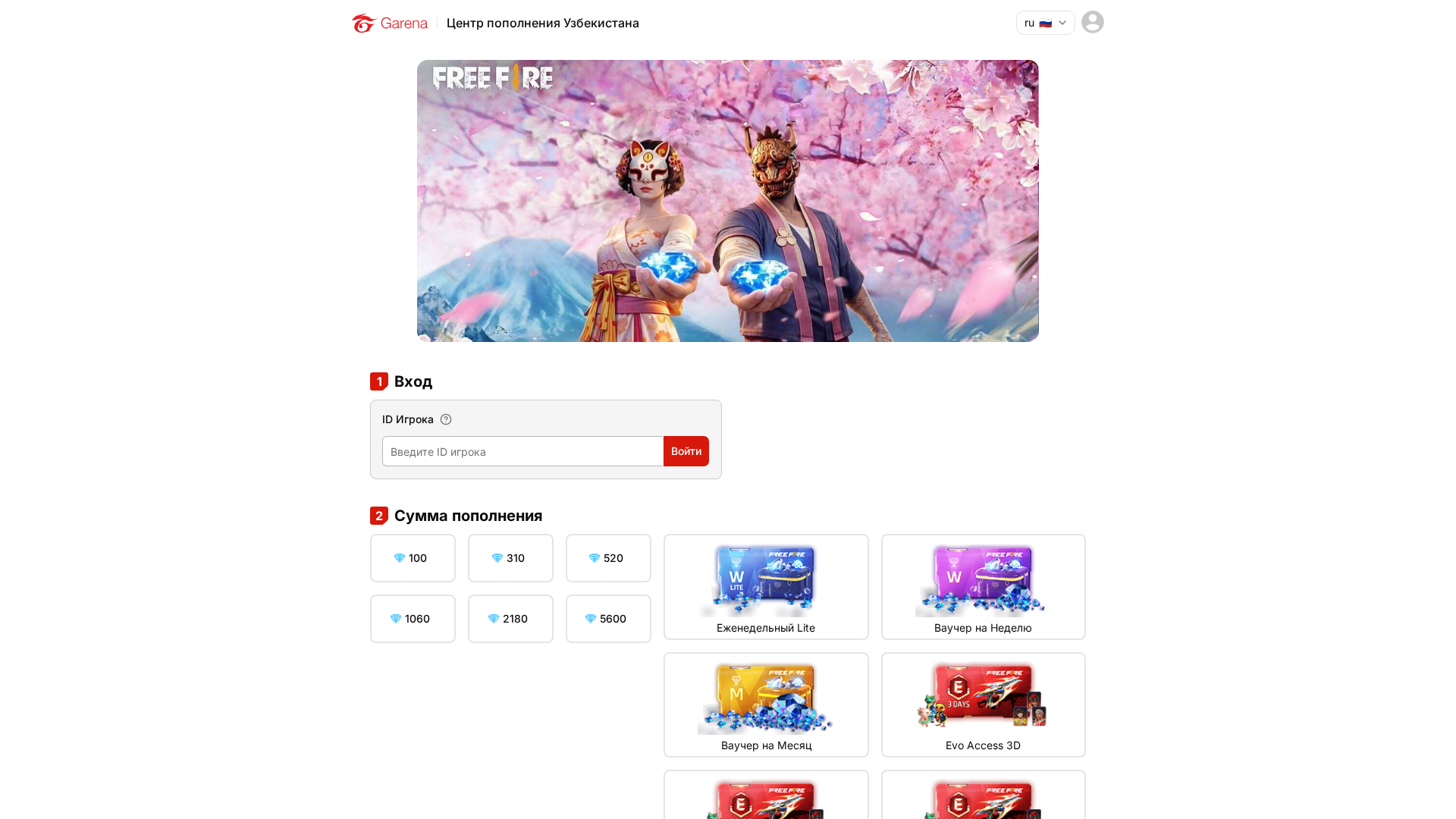Click the Free Fire sakura promotional banner
This screenshot has width=1456, height=819.
pos(727,201)
